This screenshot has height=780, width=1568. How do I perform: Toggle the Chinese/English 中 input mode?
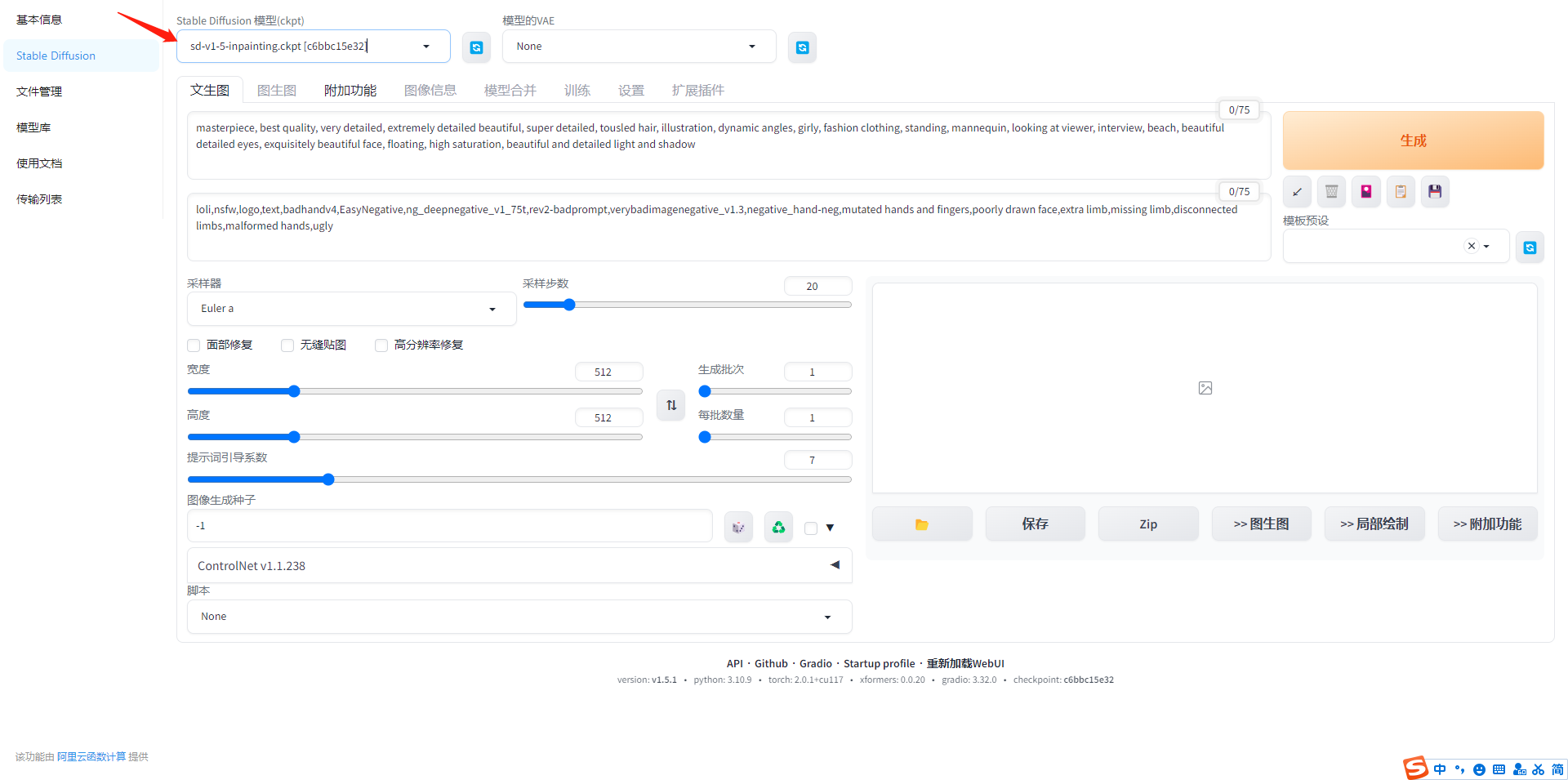click(1440, 769)
